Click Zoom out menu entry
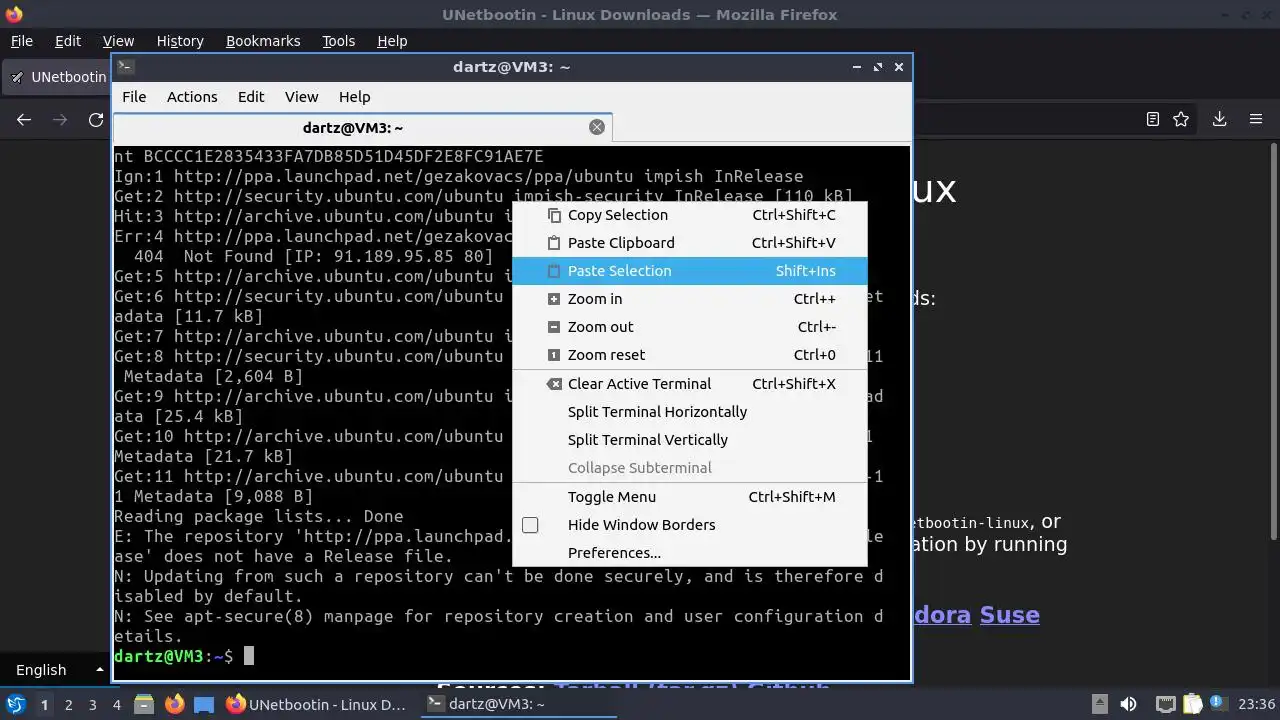Image resolution: width=1280 pixels, height=720 pixels. tap(689, 327)
